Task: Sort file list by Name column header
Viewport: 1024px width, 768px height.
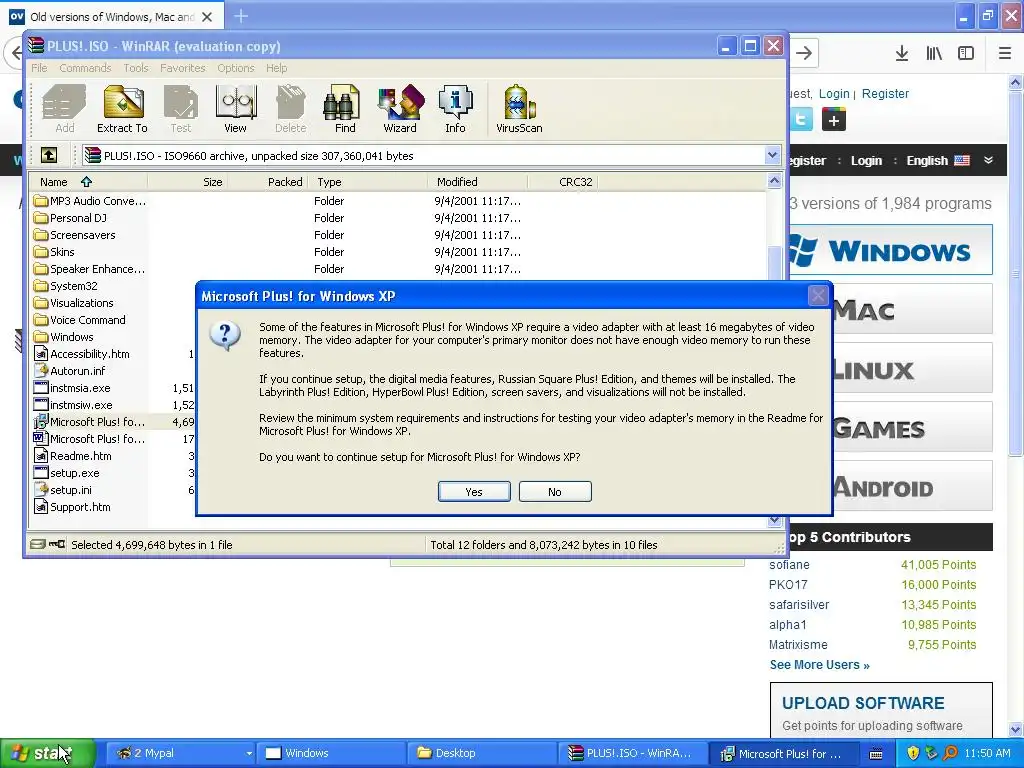Action: coord(88,182)
